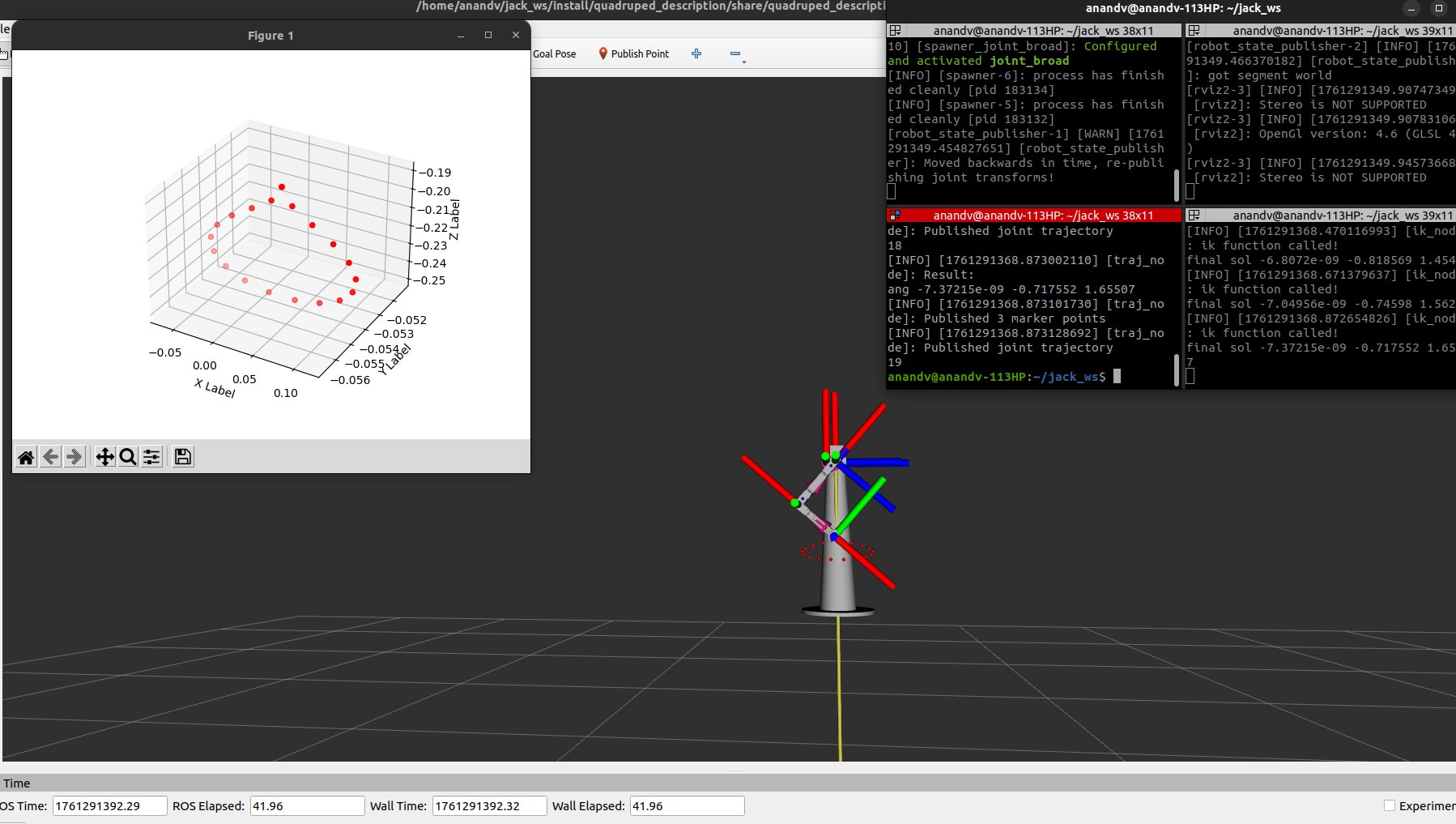
Task: Click the blue plus tool in RViz toolbar
Action: point(696,53)
